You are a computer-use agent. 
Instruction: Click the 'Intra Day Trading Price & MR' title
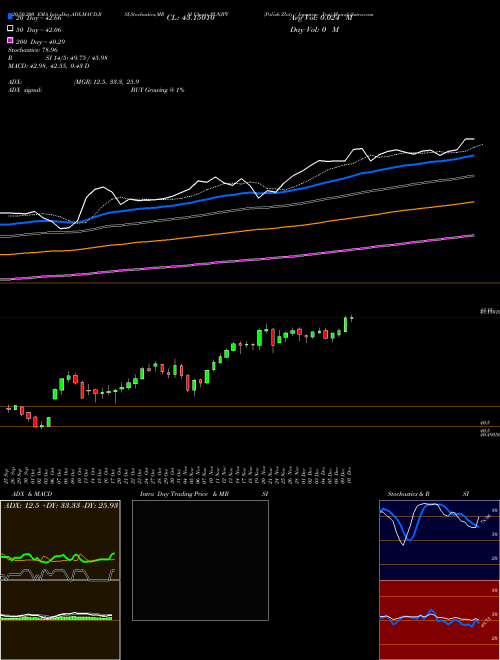(x=184, y=494)
